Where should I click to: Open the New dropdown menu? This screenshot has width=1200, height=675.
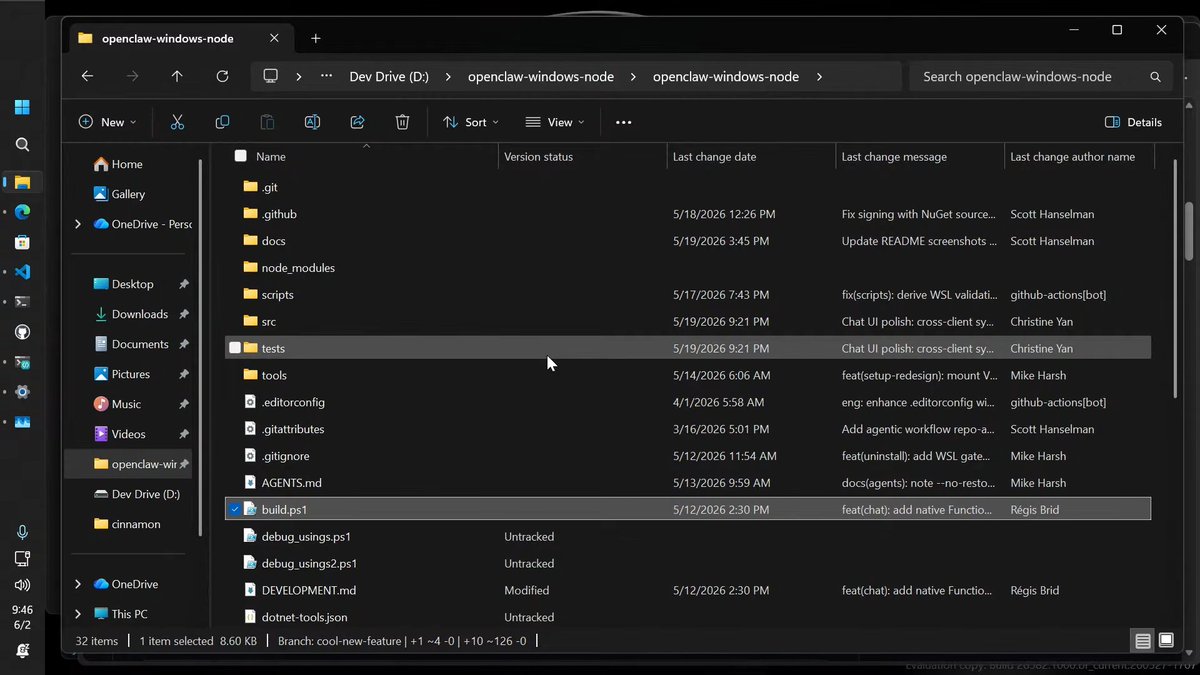(x=107, y=122)
